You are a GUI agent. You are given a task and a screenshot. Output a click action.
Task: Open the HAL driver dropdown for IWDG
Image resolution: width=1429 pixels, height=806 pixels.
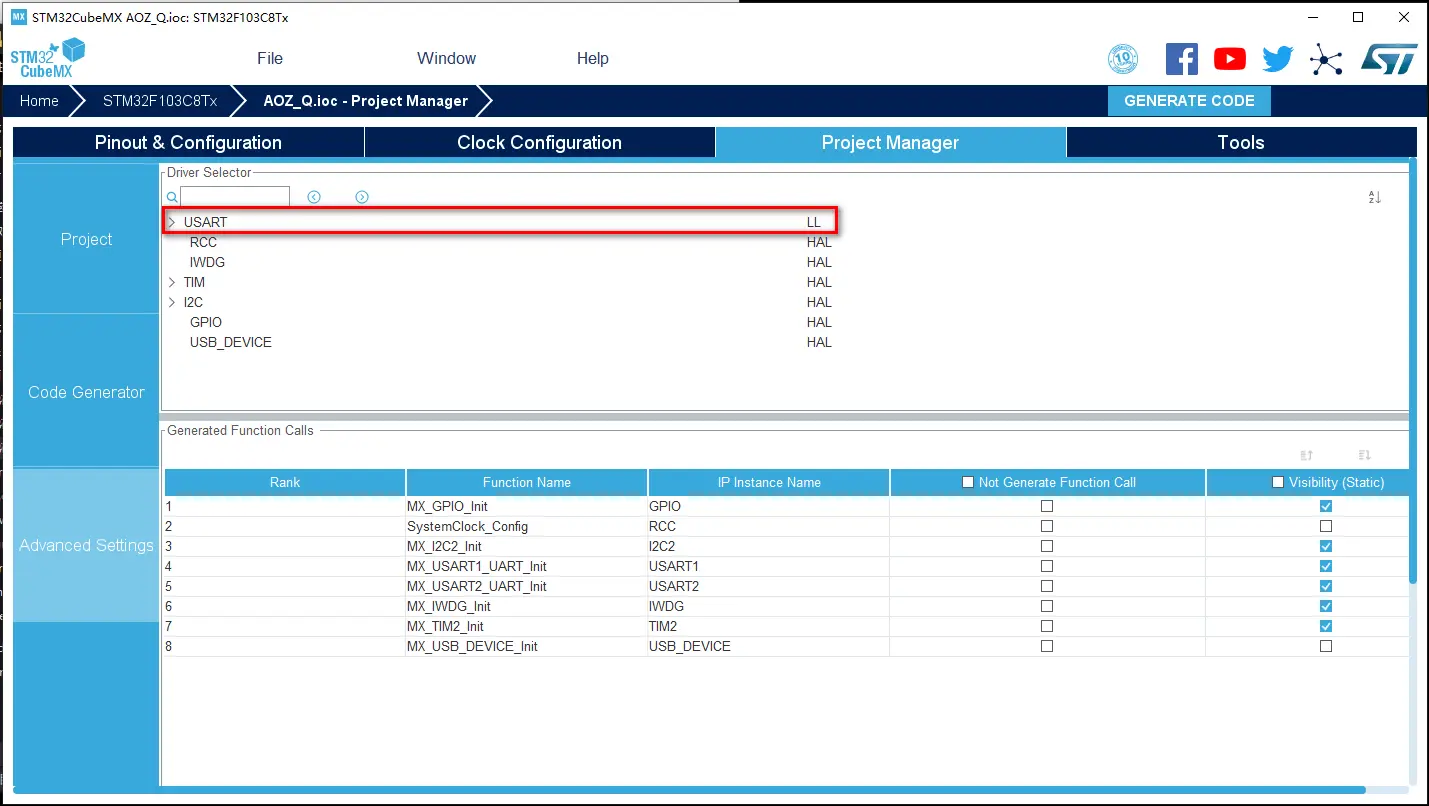pyautogui.click(x=819, y=262)
